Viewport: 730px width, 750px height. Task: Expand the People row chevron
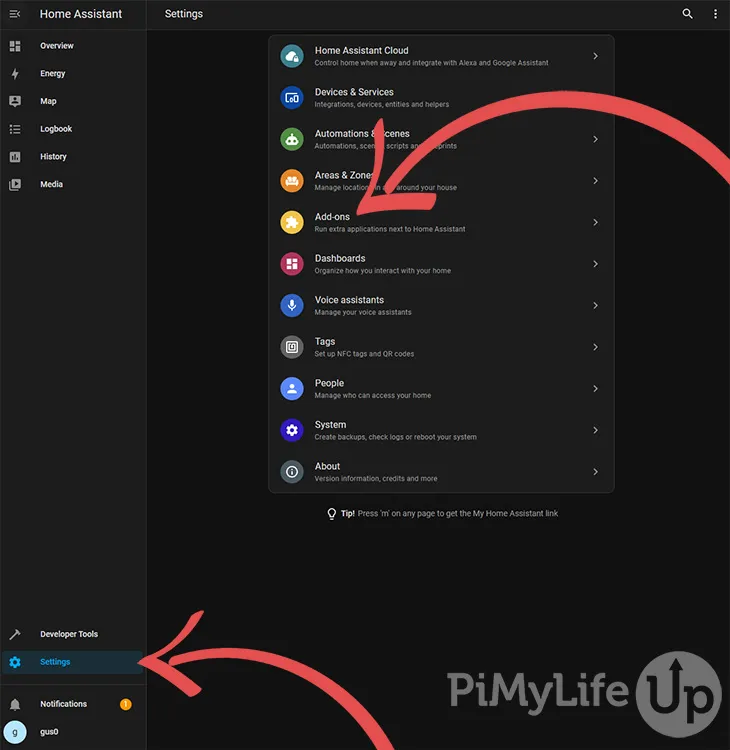596,389
